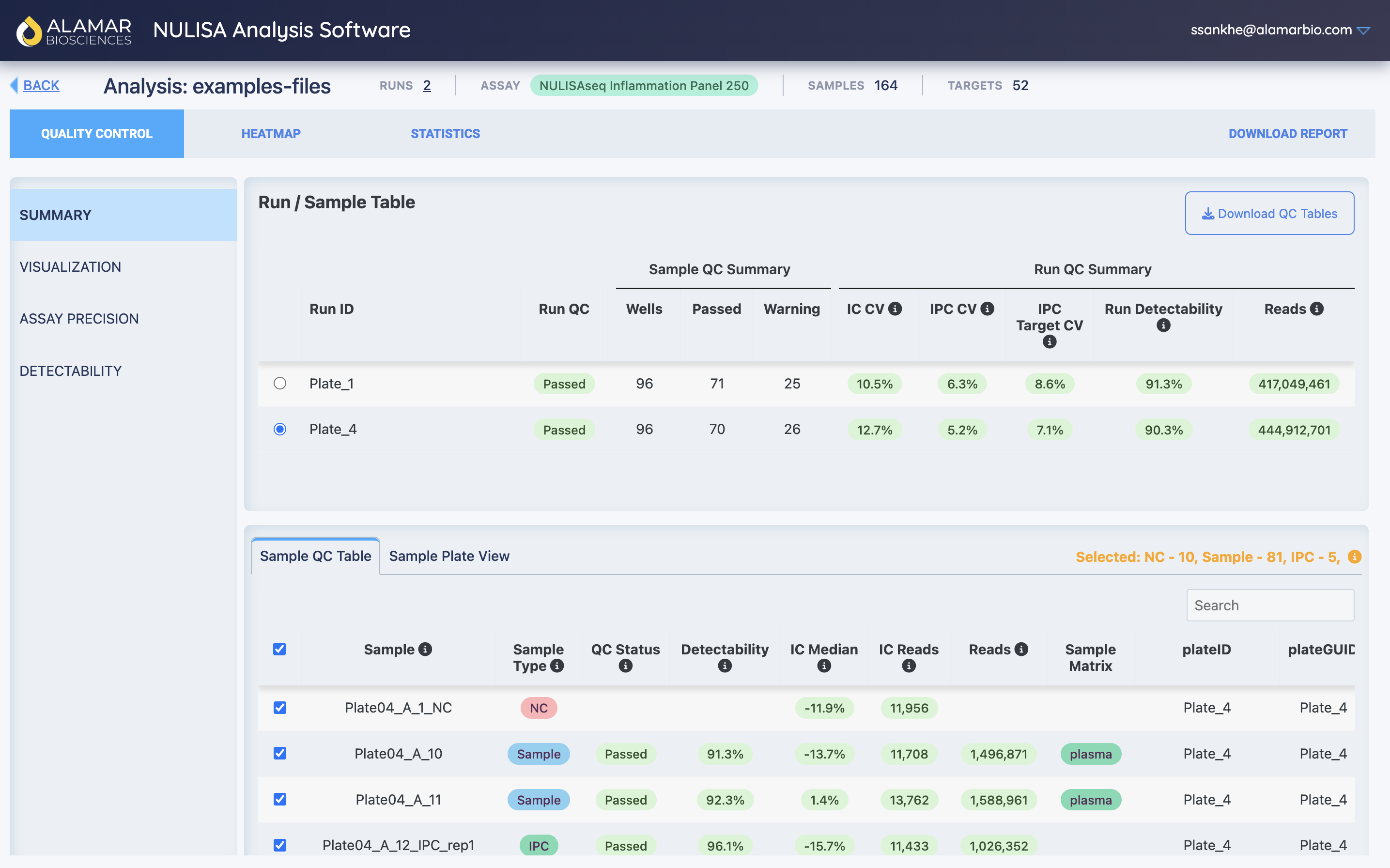Open the Sample Plate View tab
This screenshot has width=1390, height=868.
pos(449,556)
